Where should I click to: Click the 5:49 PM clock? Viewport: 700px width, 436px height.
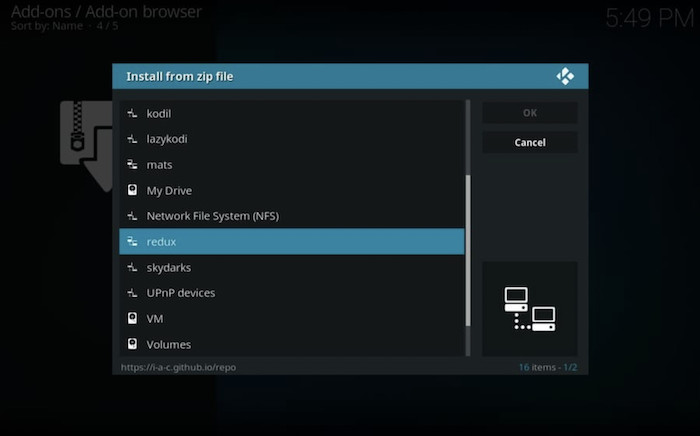coord(650,18)
